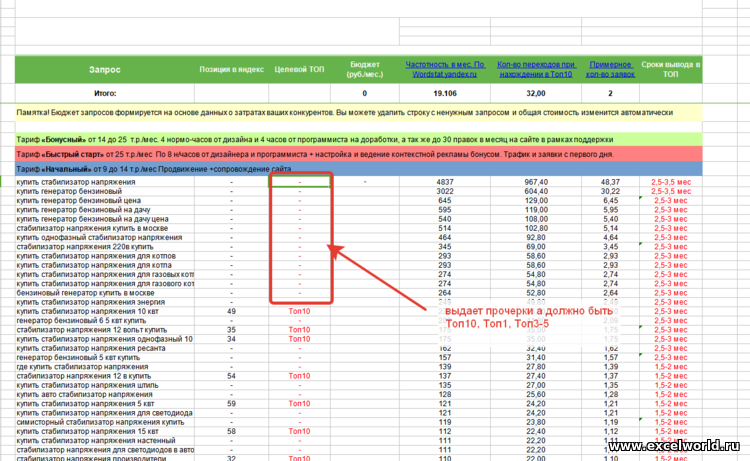Select cell 'купить стабилизатор напряжения для светодиода'

point(105,413)
